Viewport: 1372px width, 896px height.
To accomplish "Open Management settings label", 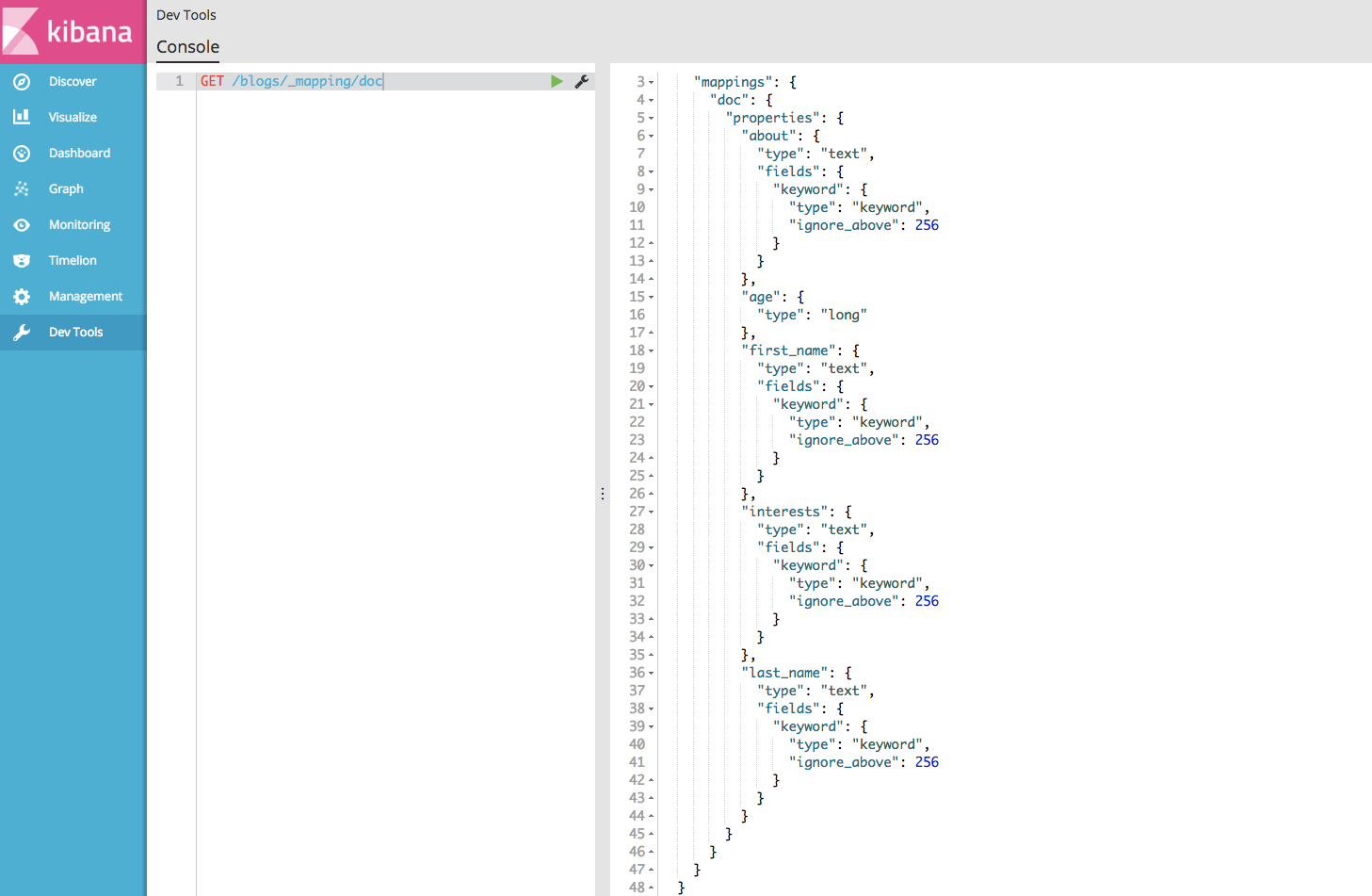I will point(86,297).
